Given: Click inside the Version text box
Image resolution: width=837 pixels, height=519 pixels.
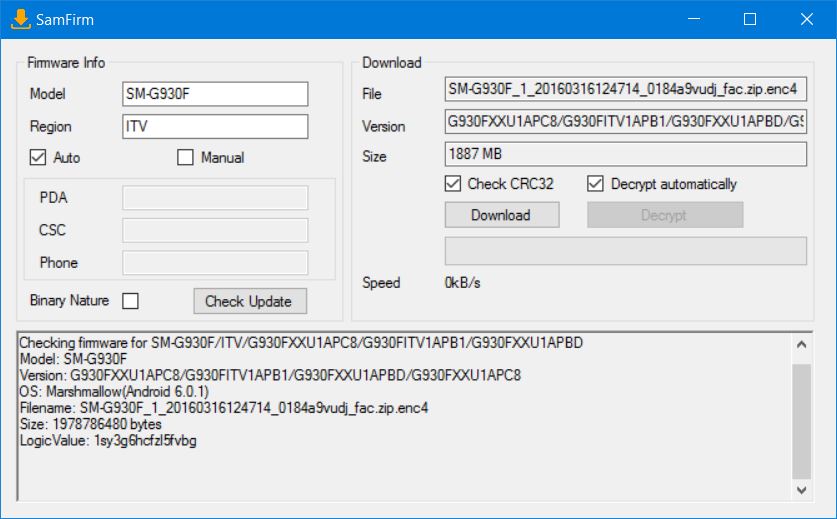Looking at the screenshot, I should point(625,123).
